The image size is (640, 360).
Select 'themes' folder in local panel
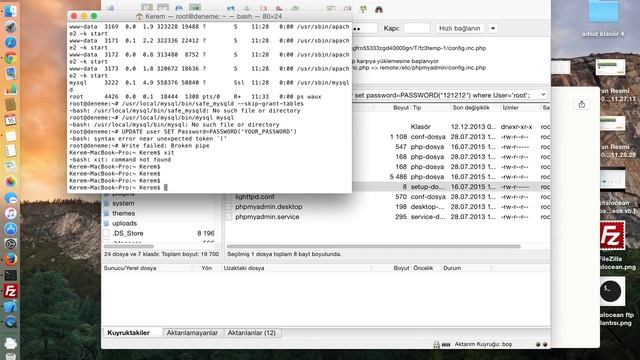pyautogui.click(x=123, y=213)
